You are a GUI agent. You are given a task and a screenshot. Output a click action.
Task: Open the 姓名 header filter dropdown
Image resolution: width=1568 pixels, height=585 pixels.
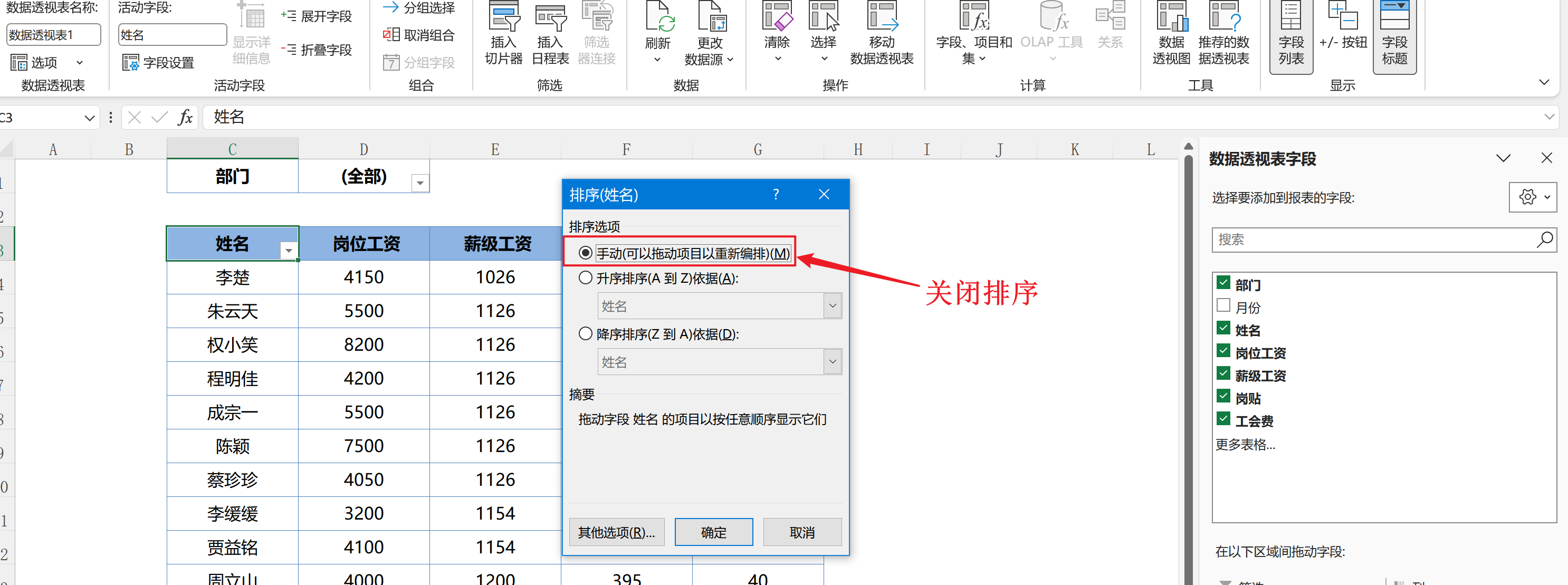coord(289,250)
